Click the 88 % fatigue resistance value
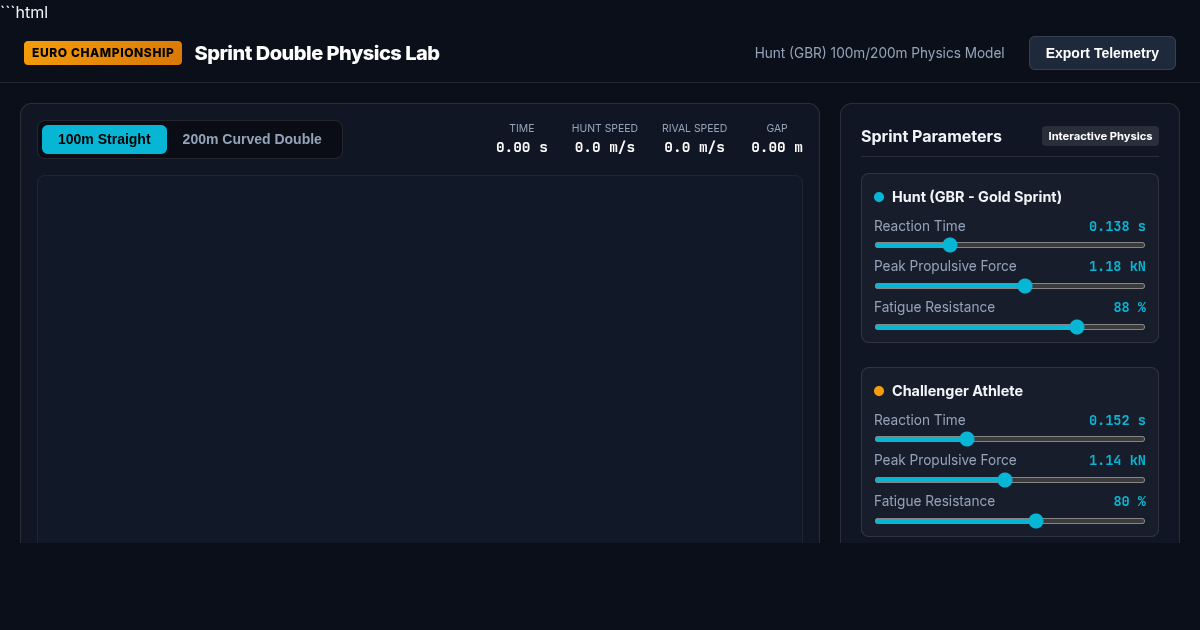Viewport: 1200px width, 630px height. click(x=1130, y=308)
